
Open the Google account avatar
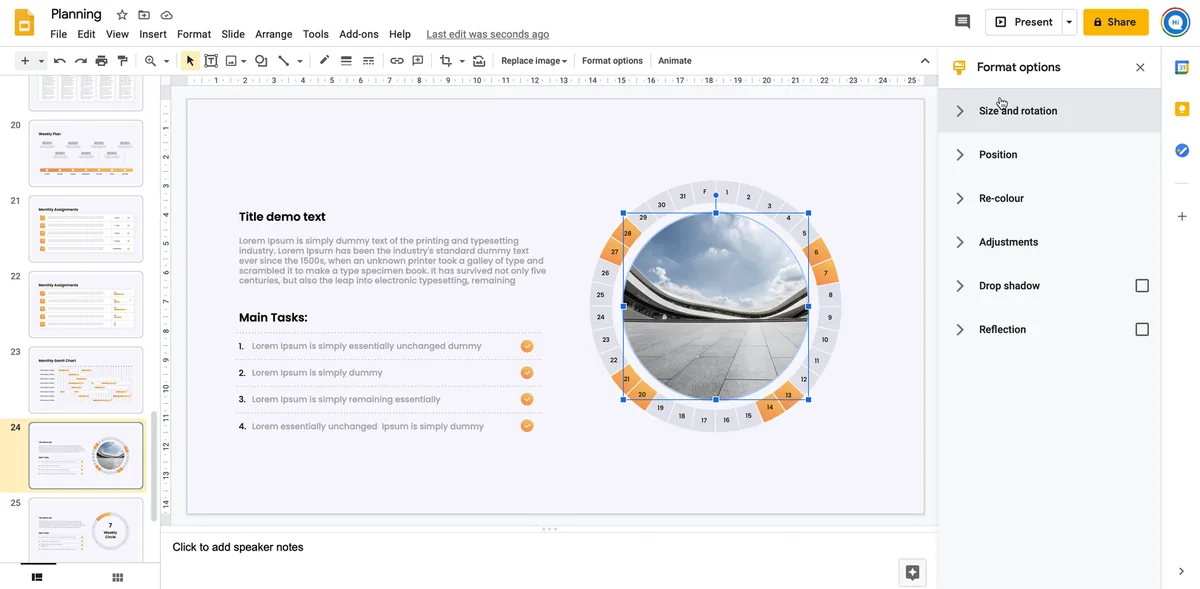click(1176, 22)
